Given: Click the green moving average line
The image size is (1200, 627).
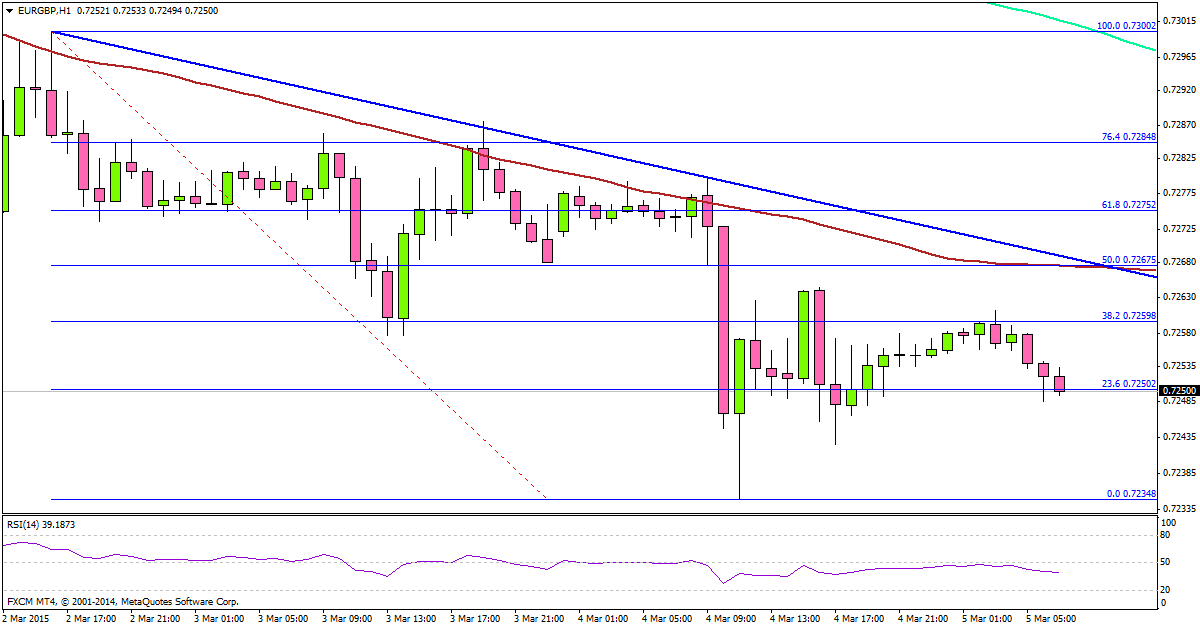Looking at the screenshot, I should [1080, 28].
